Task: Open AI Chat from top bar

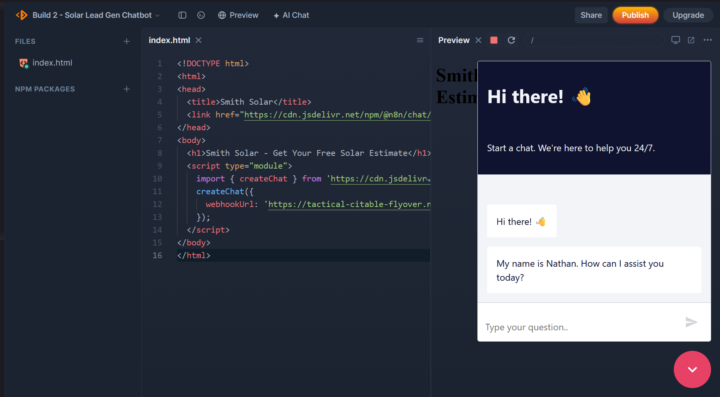Action: pos(291,15)
